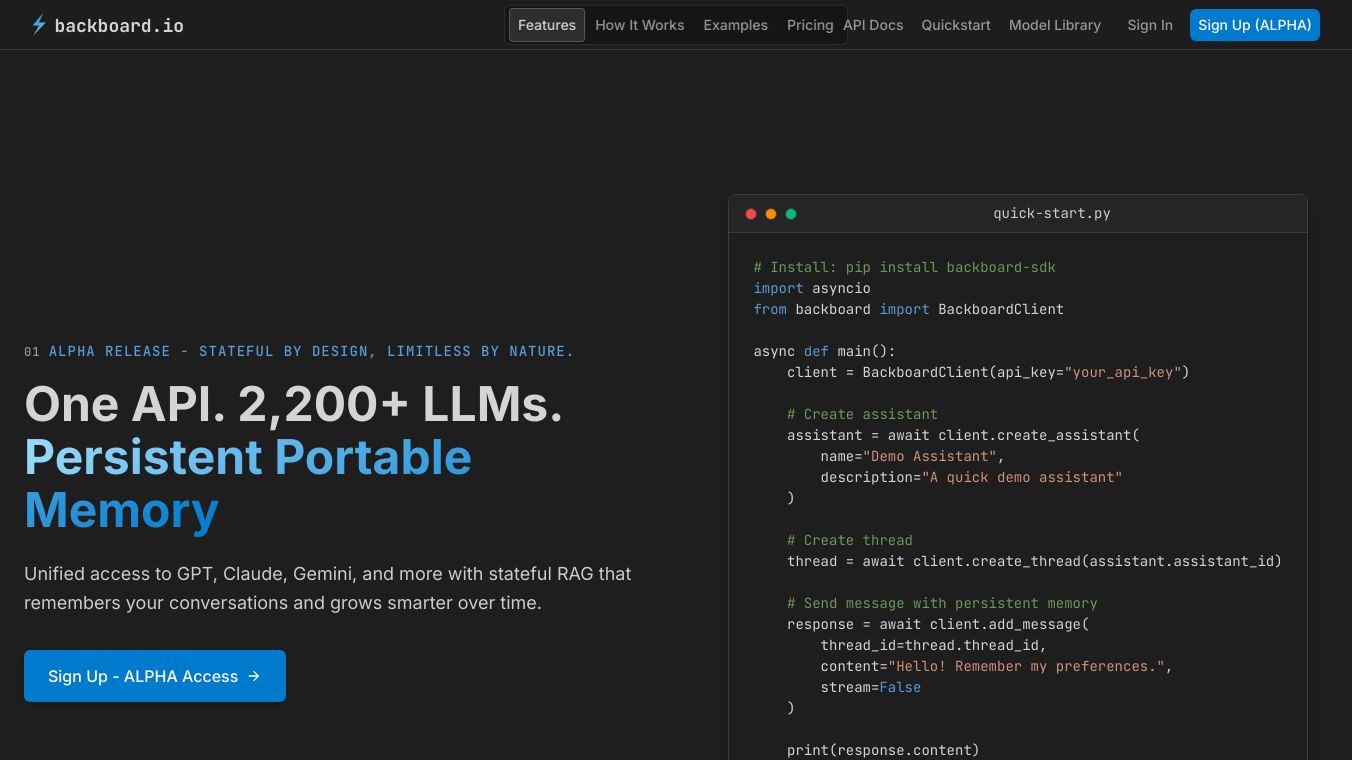
Task: Click the Sign In link
Action: [x=1149, y=25]
